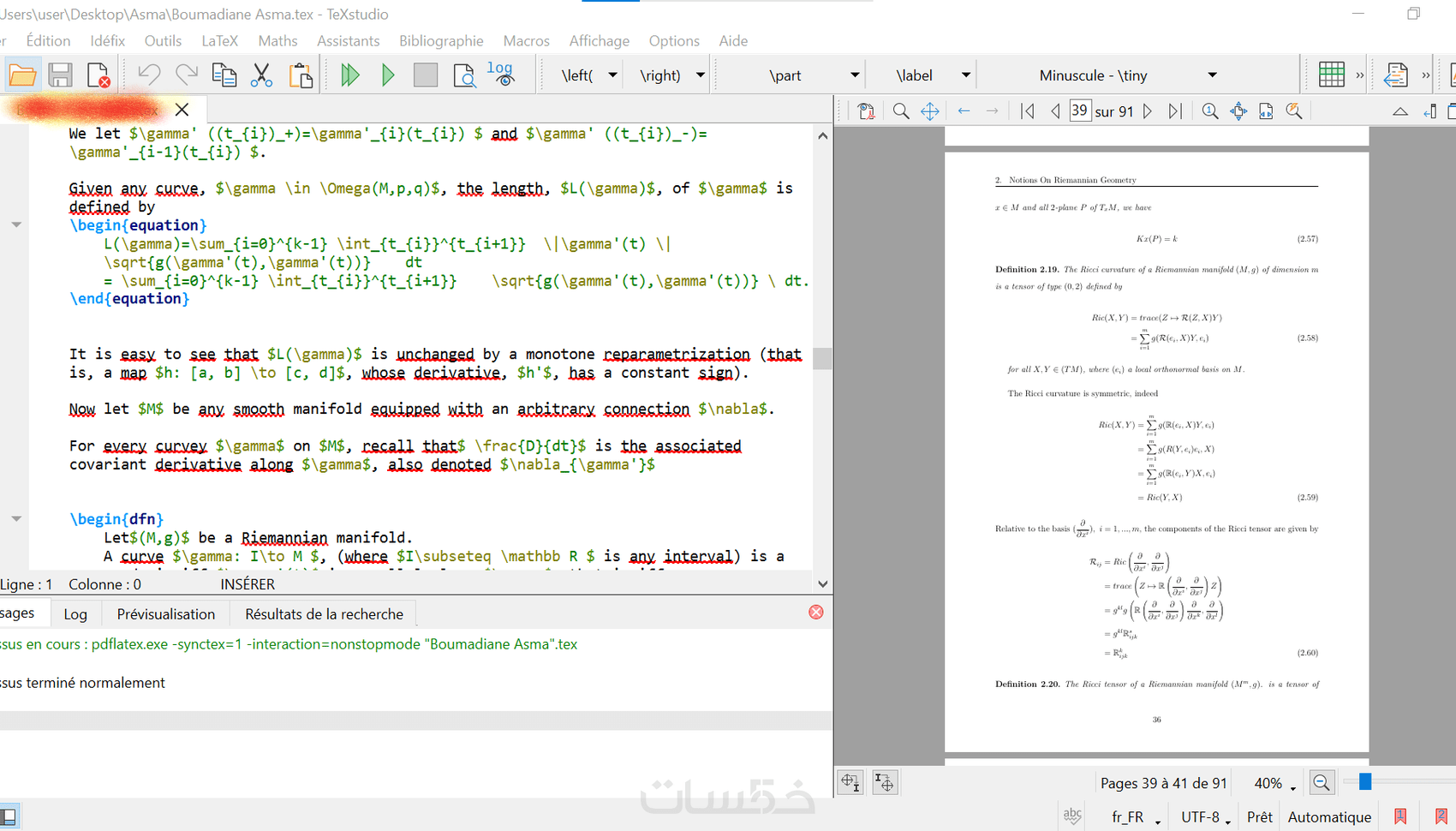Collapse the \begin{dfn} fold marker

(x=16, y=518)
